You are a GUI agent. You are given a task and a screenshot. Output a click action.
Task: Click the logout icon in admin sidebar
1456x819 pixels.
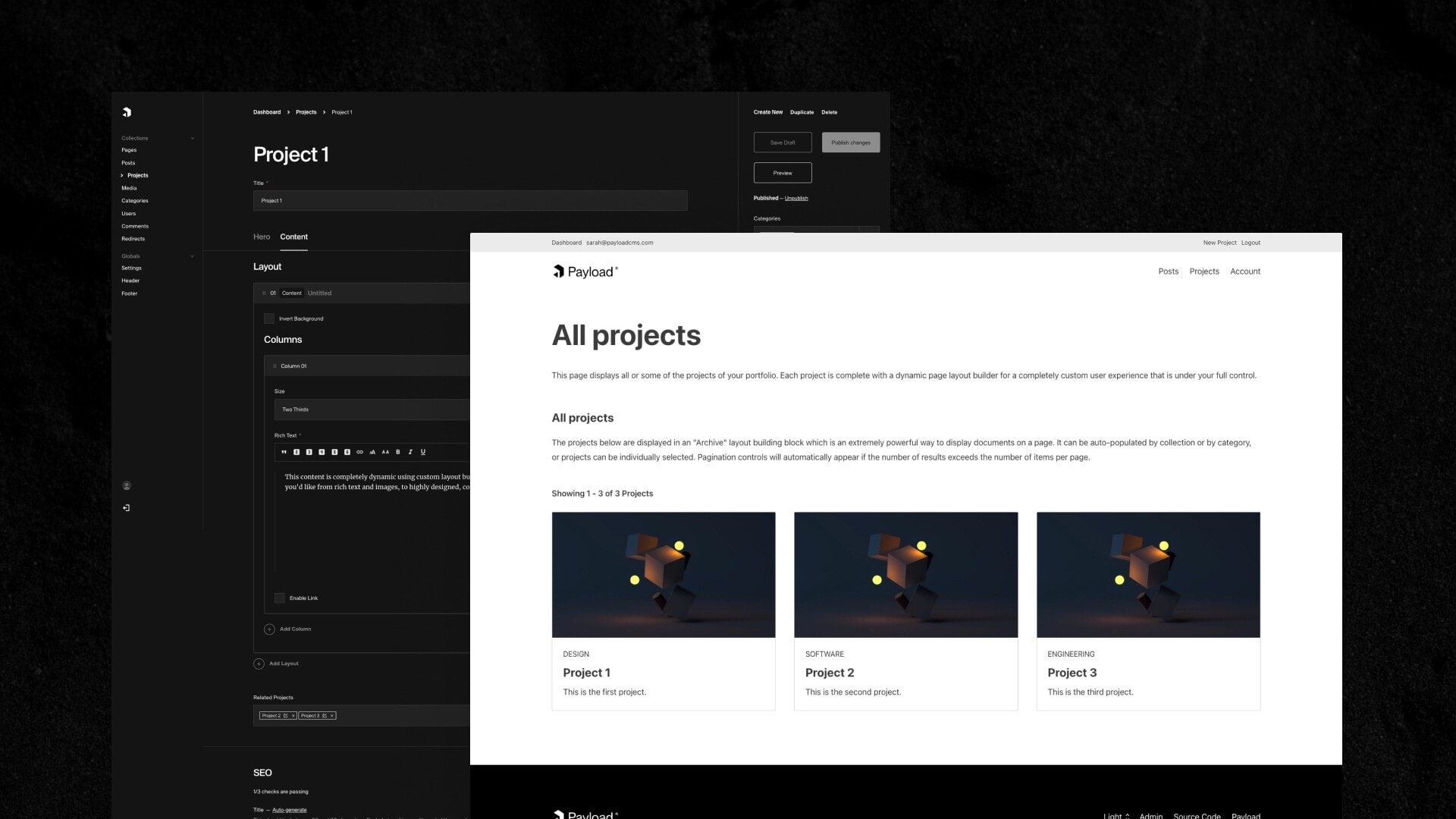pos(127,508)
